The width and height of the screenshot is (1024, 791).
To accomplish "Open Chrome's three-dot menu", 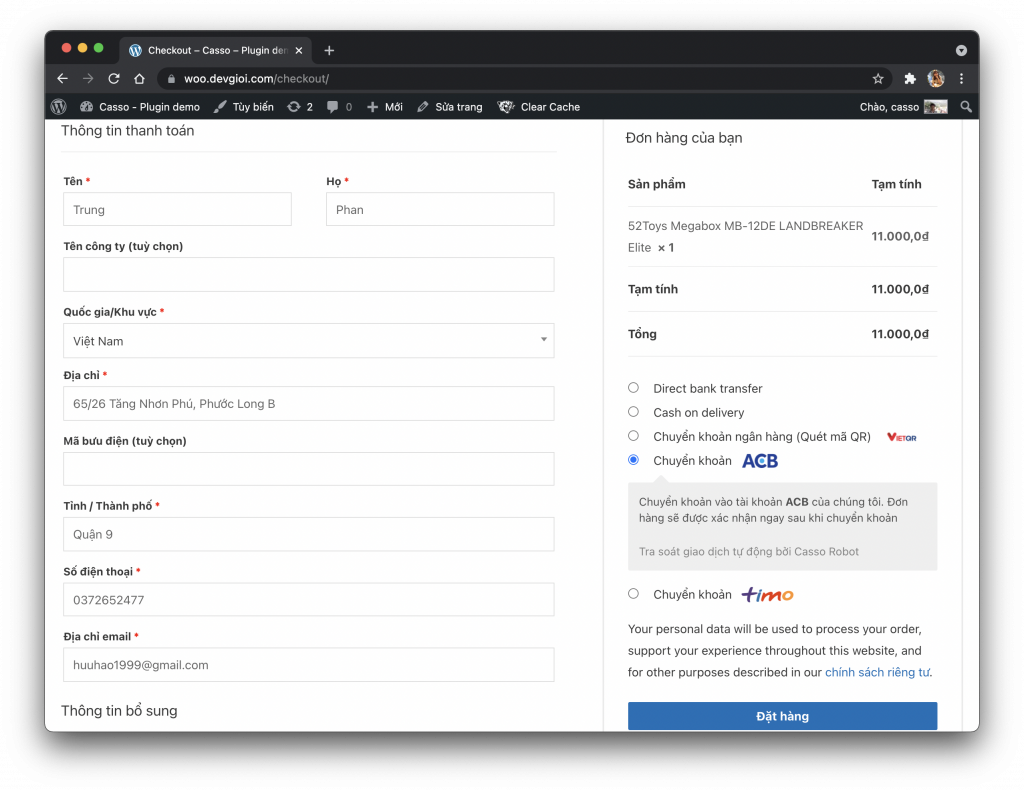I will [961, 79].
